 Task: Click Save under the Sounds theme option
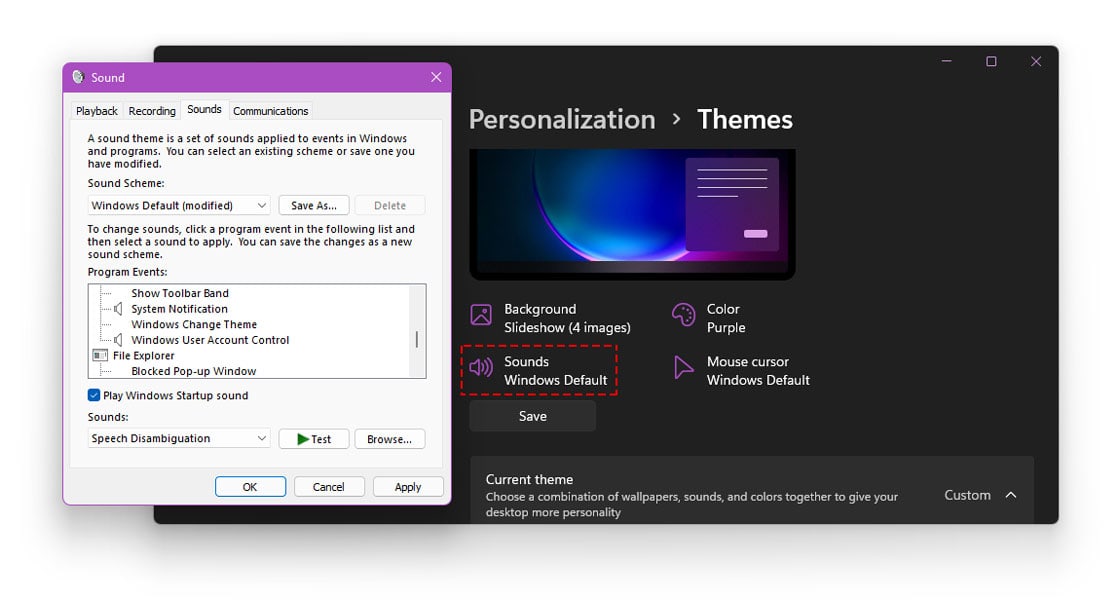(x=532, y=415)
